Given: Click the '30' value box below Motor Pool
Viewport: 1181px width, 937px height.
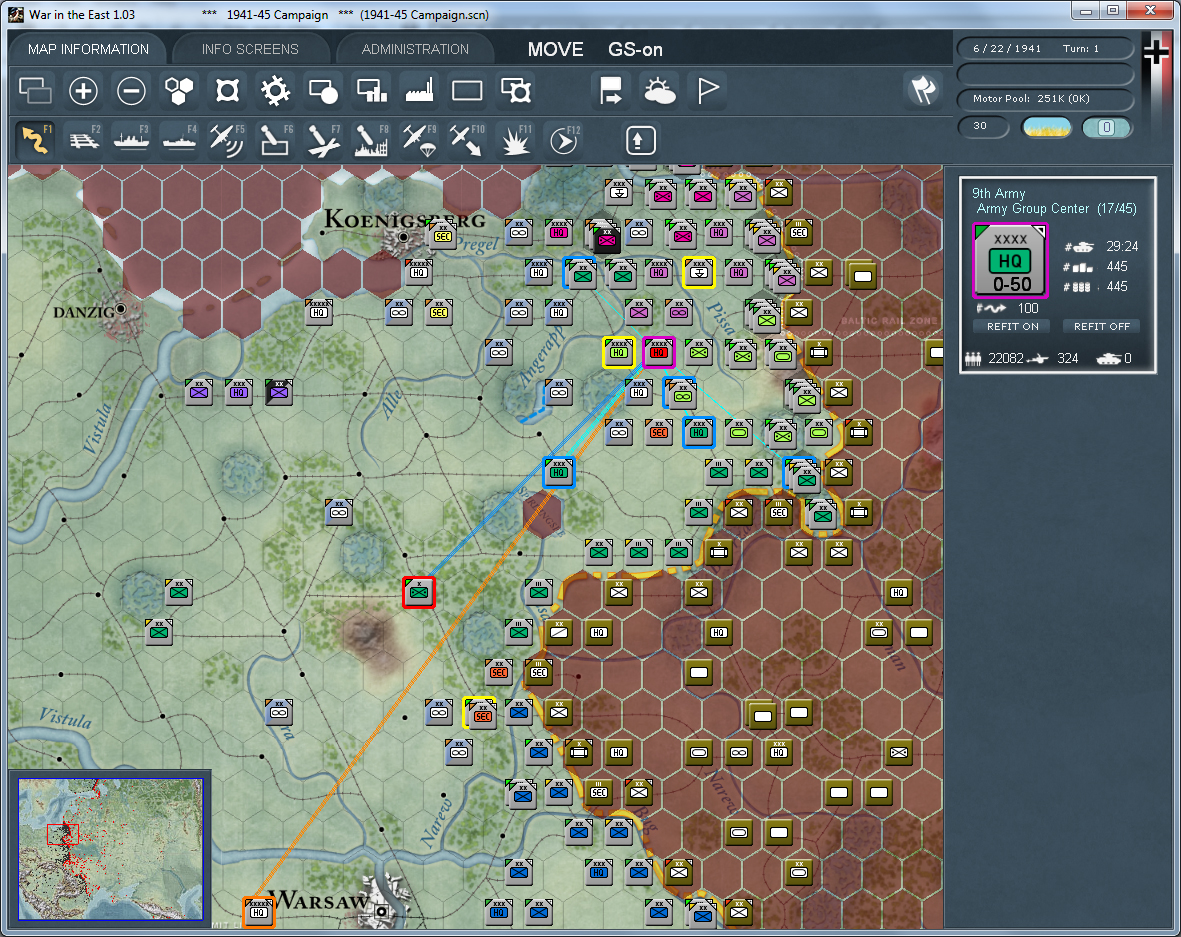Looking at the screenshot, I should [x=983, y=127].
